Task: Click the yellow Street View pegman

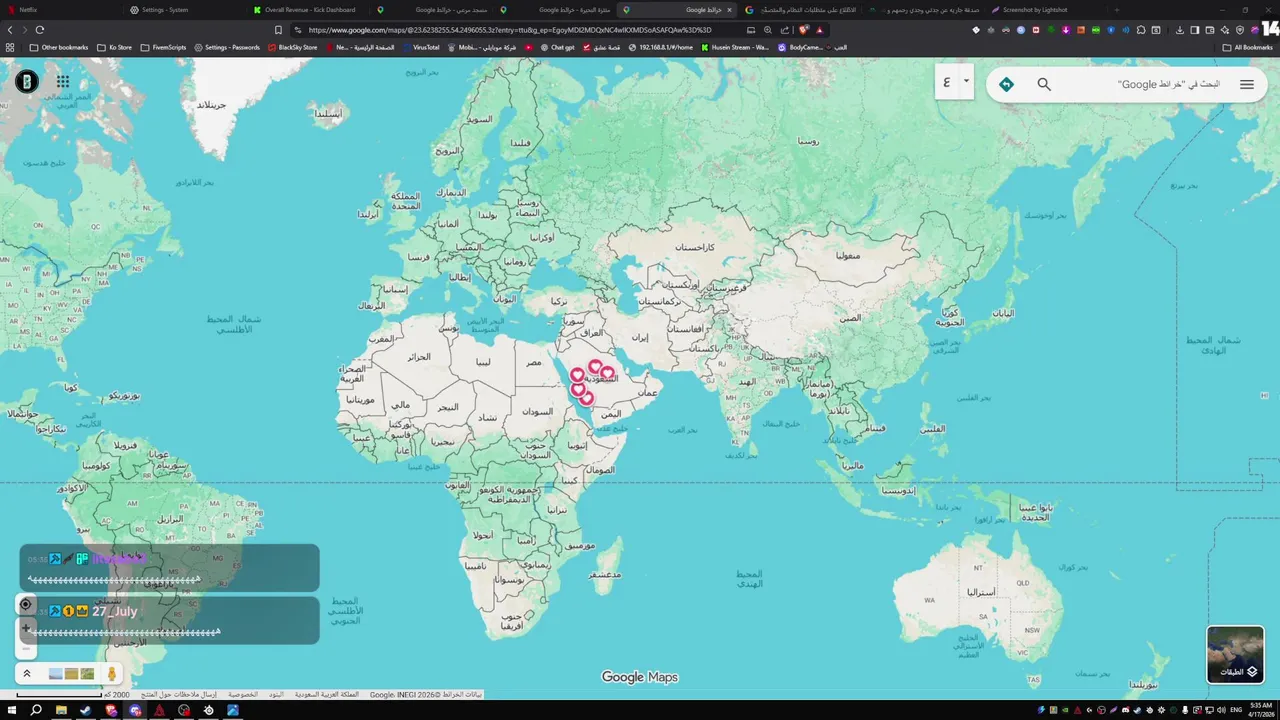Action: click(111, 674)
